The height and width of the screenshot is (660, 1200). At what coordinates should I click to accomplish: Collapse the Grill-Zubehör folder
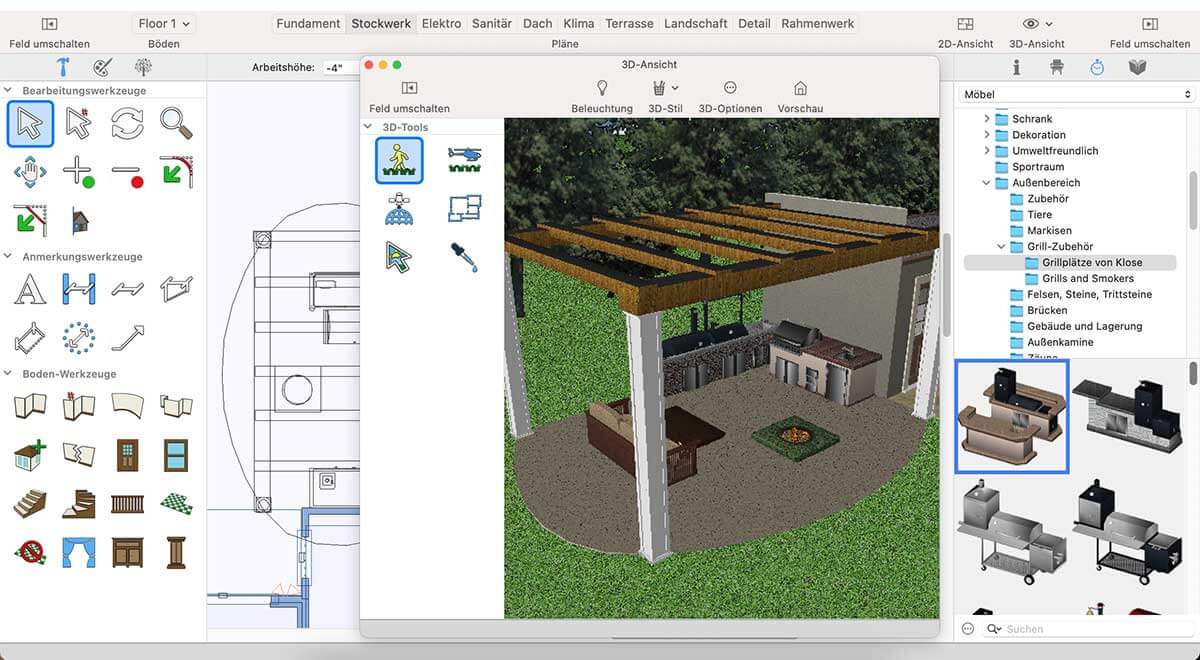[x=1002, y=247]
